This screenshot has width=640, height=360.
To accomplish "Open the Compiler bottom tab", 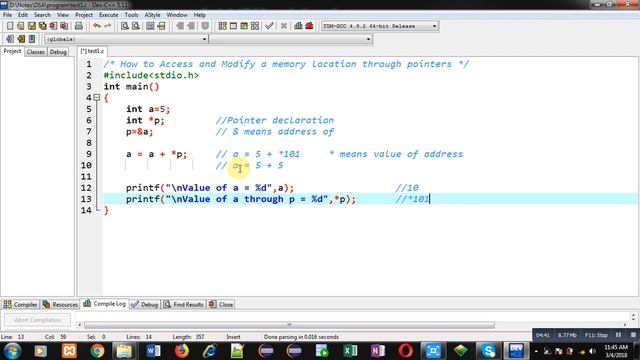I will click(x=20, y=304).
